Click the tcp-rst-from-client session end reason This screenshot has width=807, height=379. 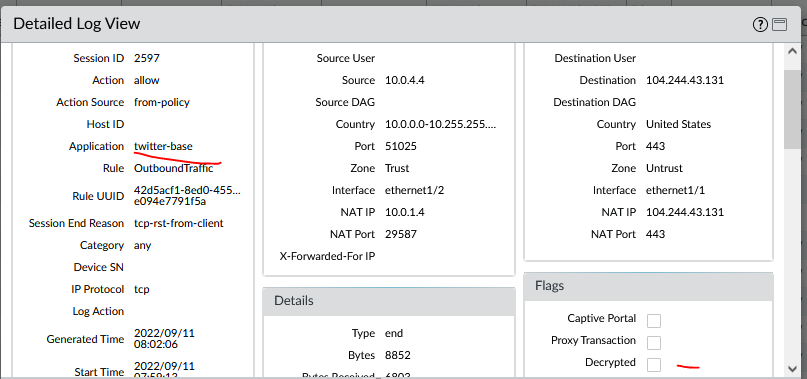tap(179, 223)
